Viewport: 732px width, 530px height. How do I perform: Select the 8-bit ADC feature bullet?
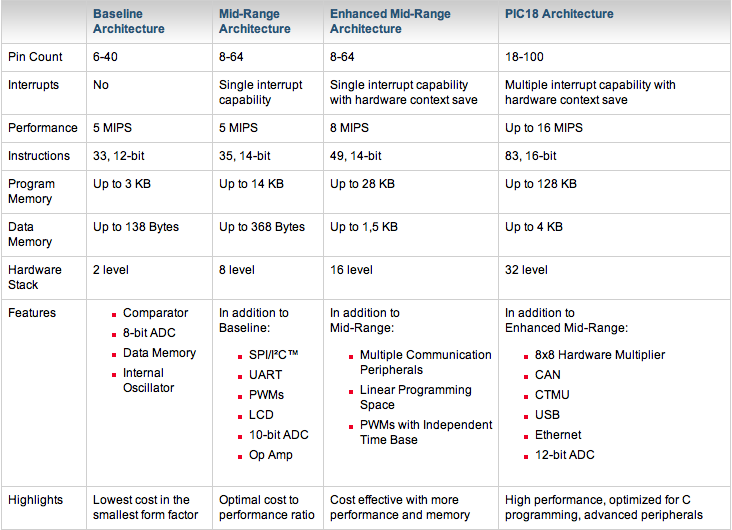(149, 333)
